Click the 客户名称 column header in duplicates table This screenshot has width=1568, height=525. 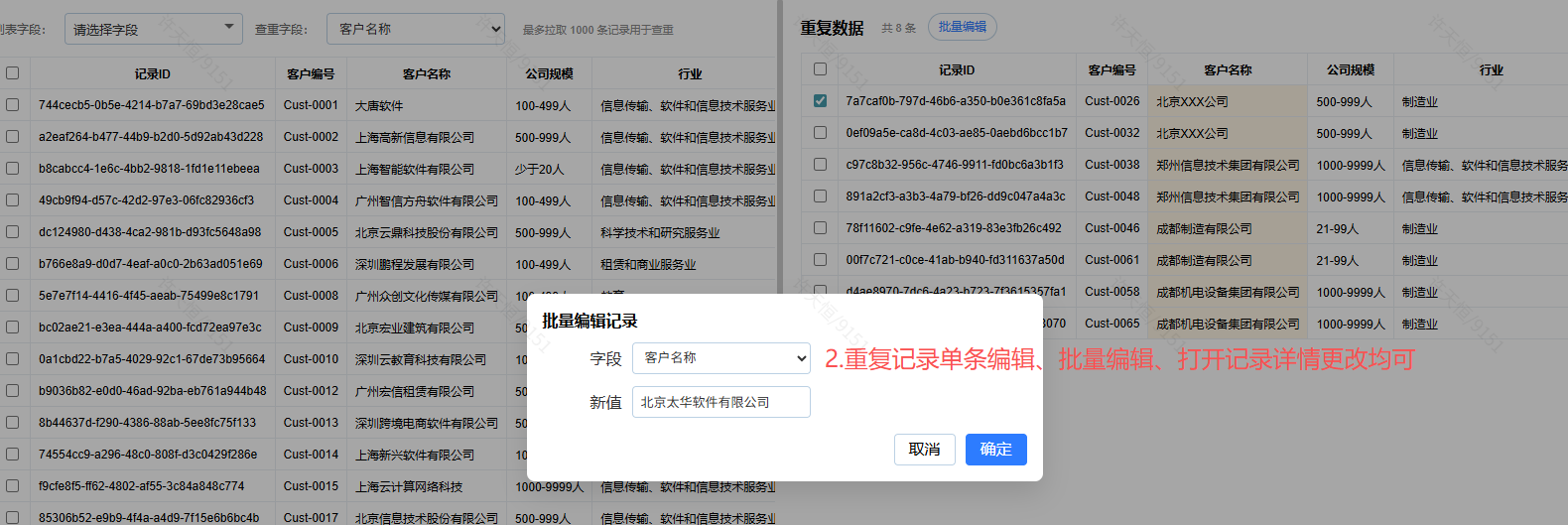tap(1228, 69)
